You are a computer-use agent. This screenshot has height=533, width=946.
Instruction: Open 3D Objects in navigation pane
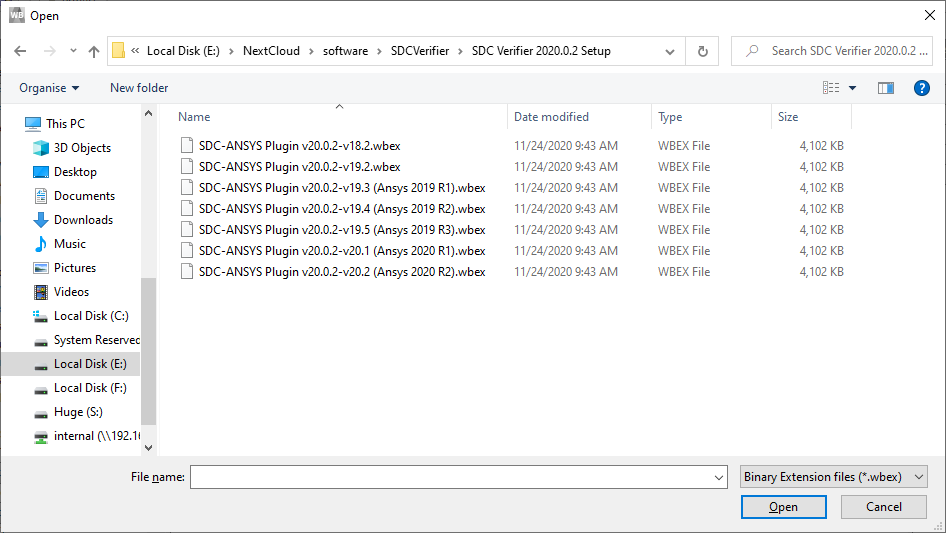coord(82,148)
